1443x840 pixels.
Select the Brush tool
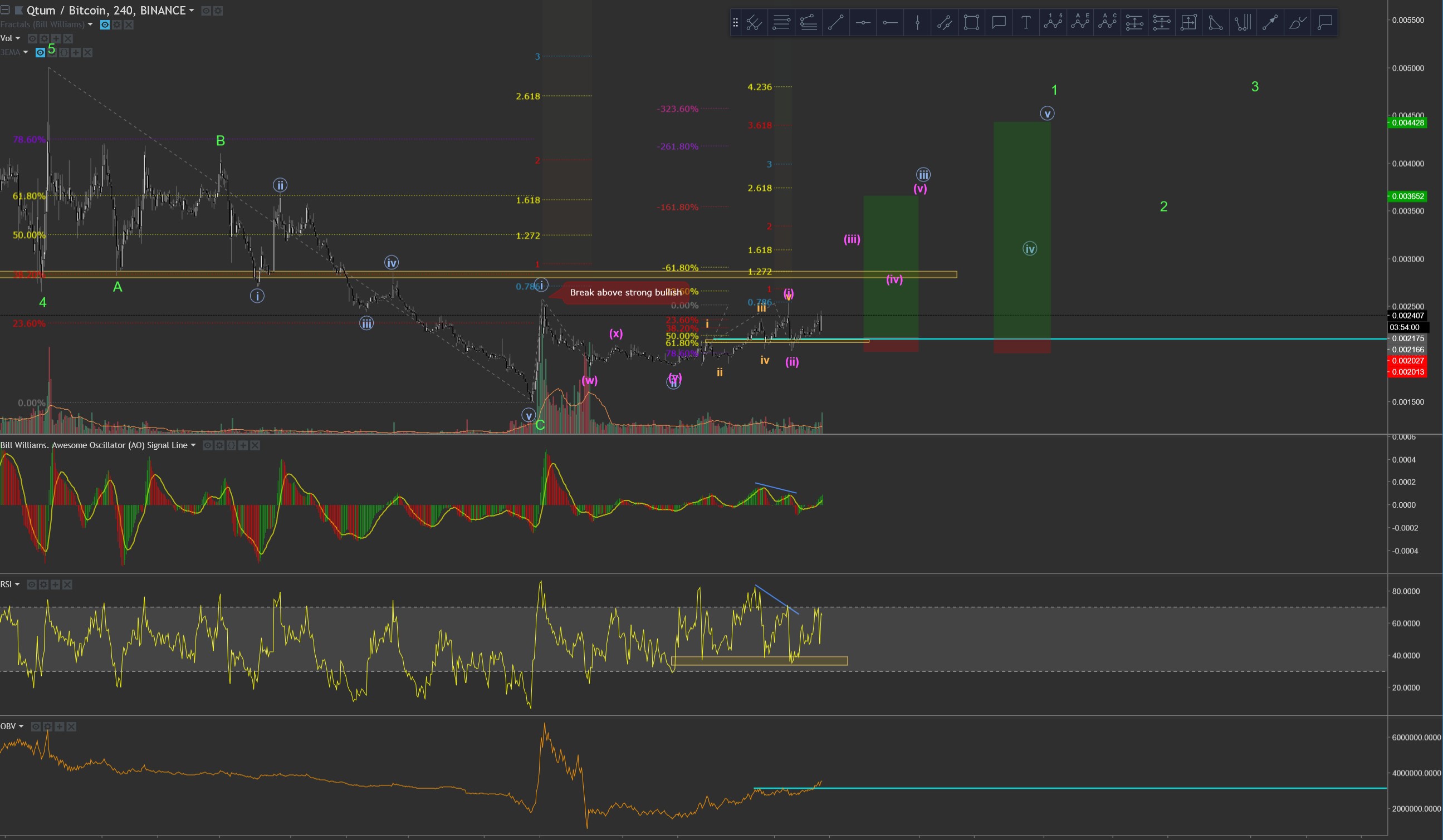[x=1298, y=23]
